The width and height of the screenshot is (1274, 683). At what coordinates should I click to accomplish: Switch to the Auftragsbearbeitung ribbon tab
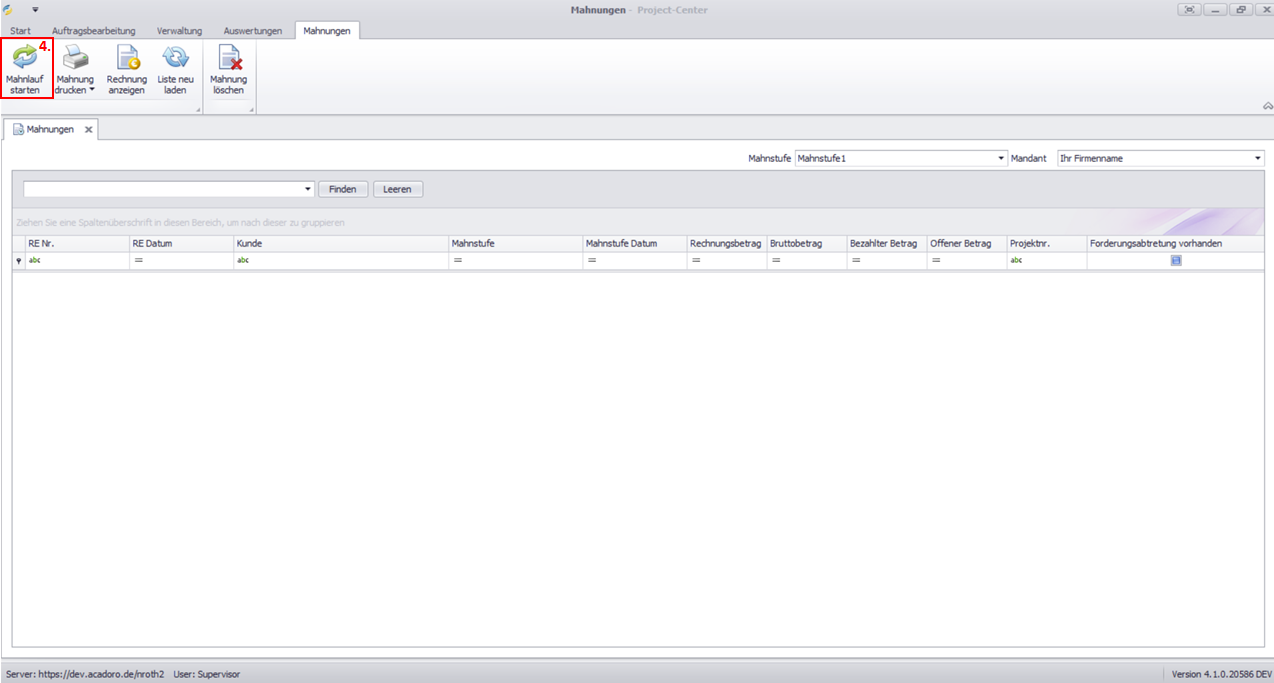pos(93,31)
